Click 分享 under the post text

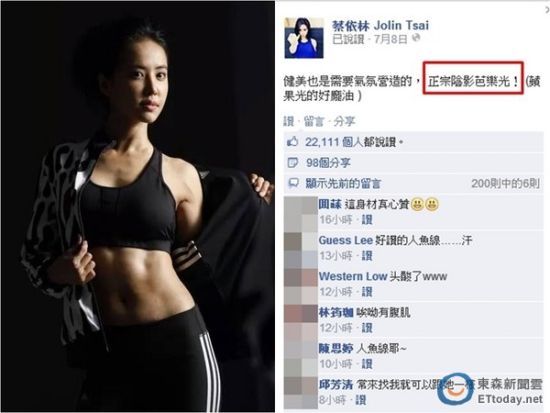tap(344, 121)
